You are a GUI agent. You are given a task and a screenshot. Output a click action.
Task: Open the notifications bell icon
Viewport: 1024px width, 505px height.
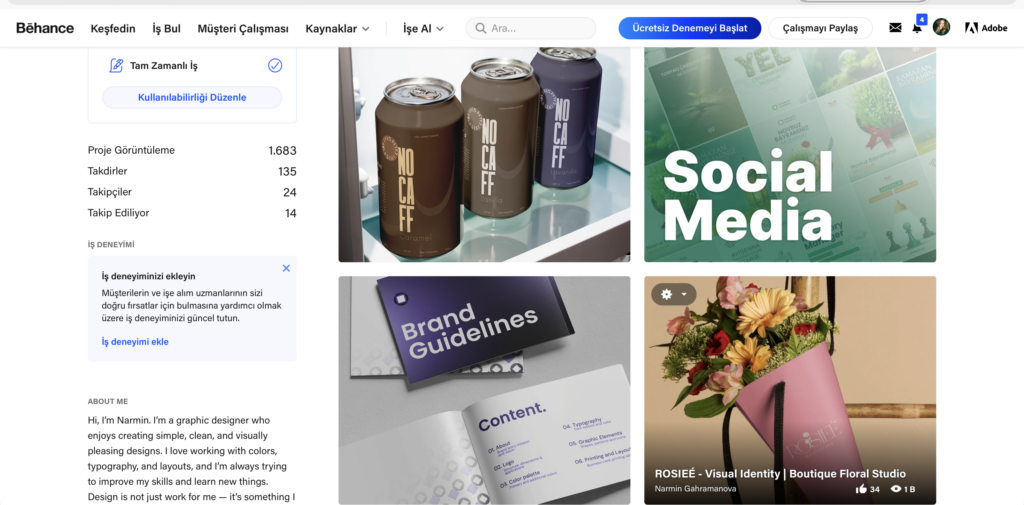[x=917, y=28]
